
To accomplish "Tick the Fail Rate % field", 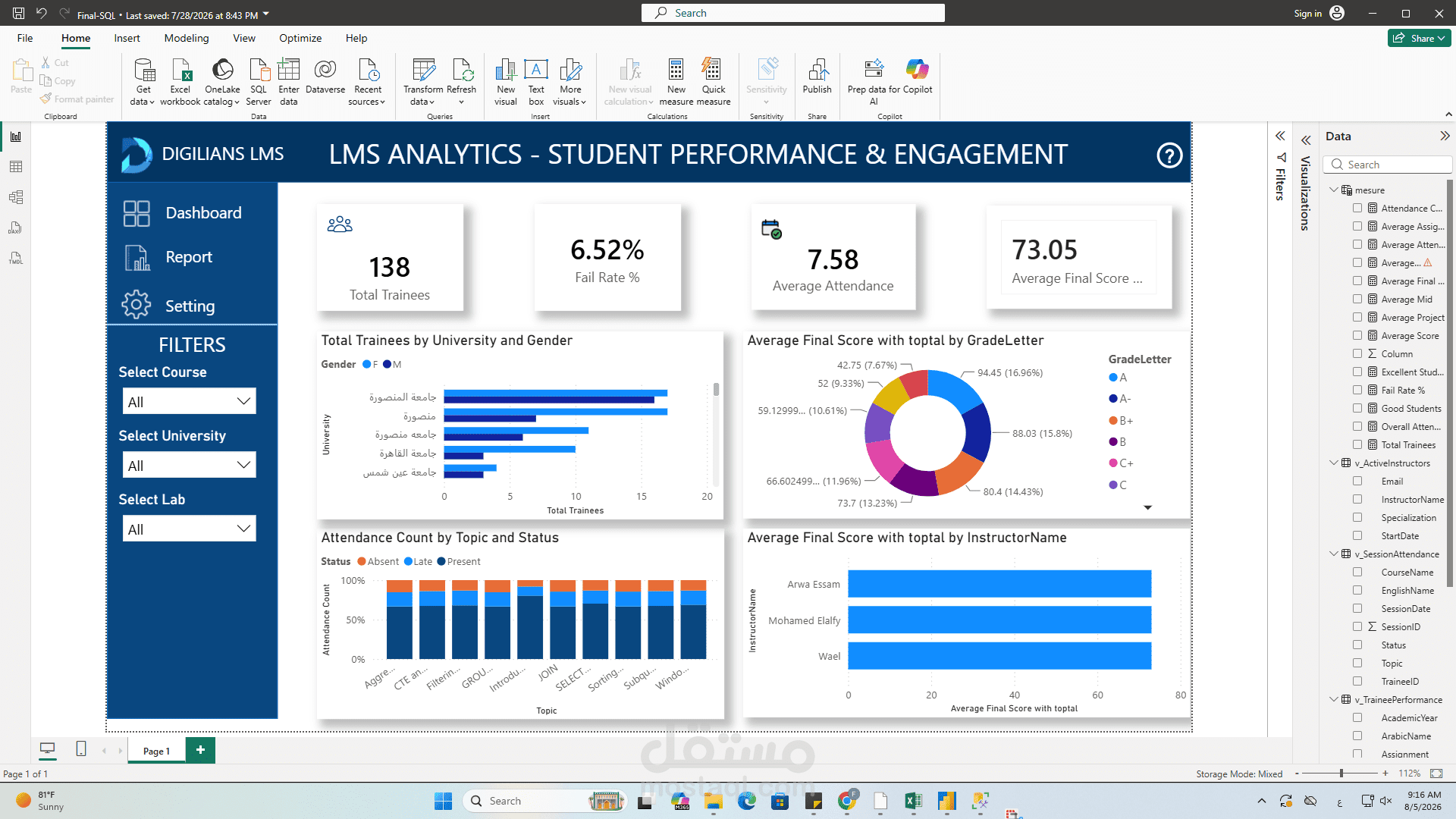I will tap(1357, 390).
